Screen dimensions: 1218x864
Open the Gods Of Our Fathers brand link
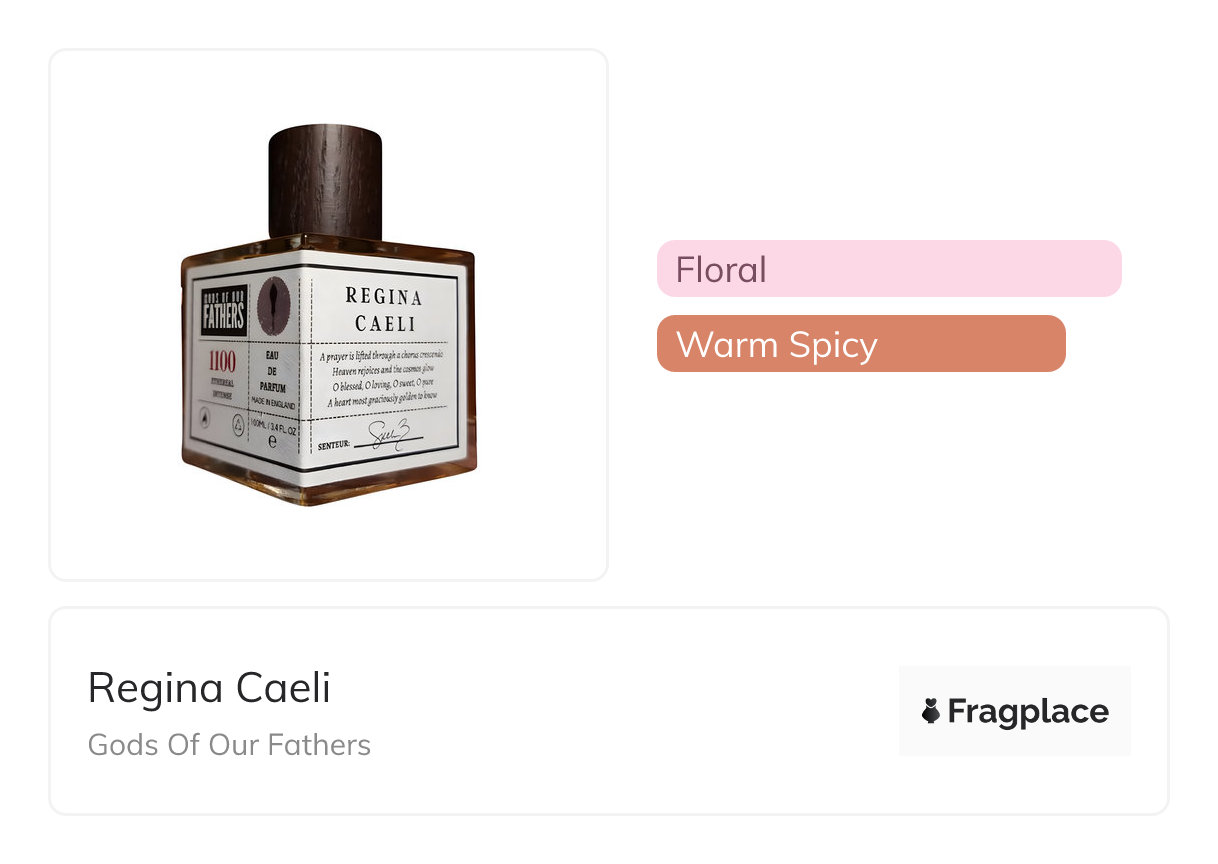(229, 745)
